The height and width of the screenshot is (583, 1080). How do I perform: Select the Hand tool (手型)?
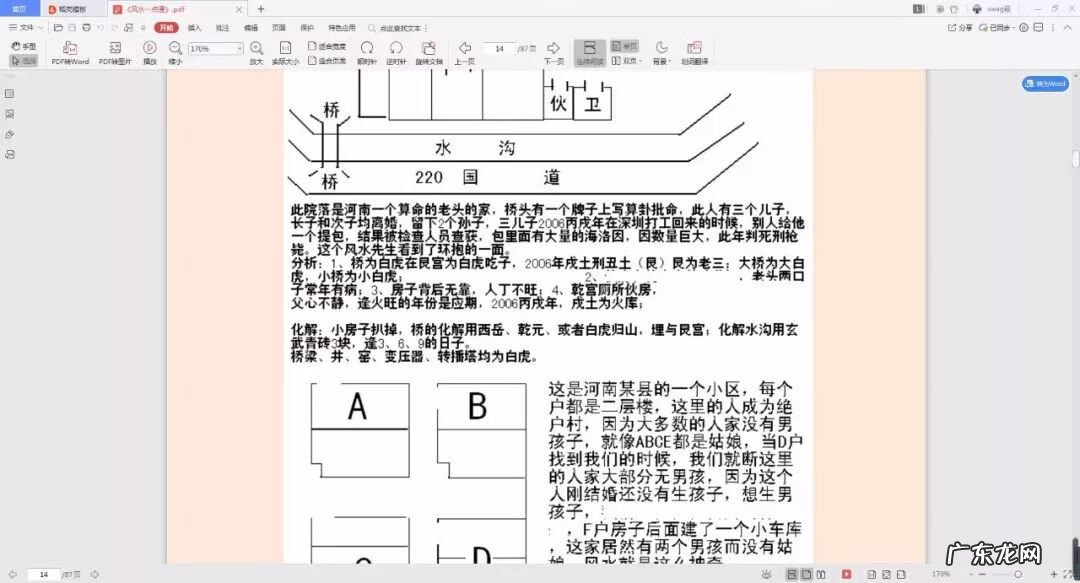coord(23,46)
